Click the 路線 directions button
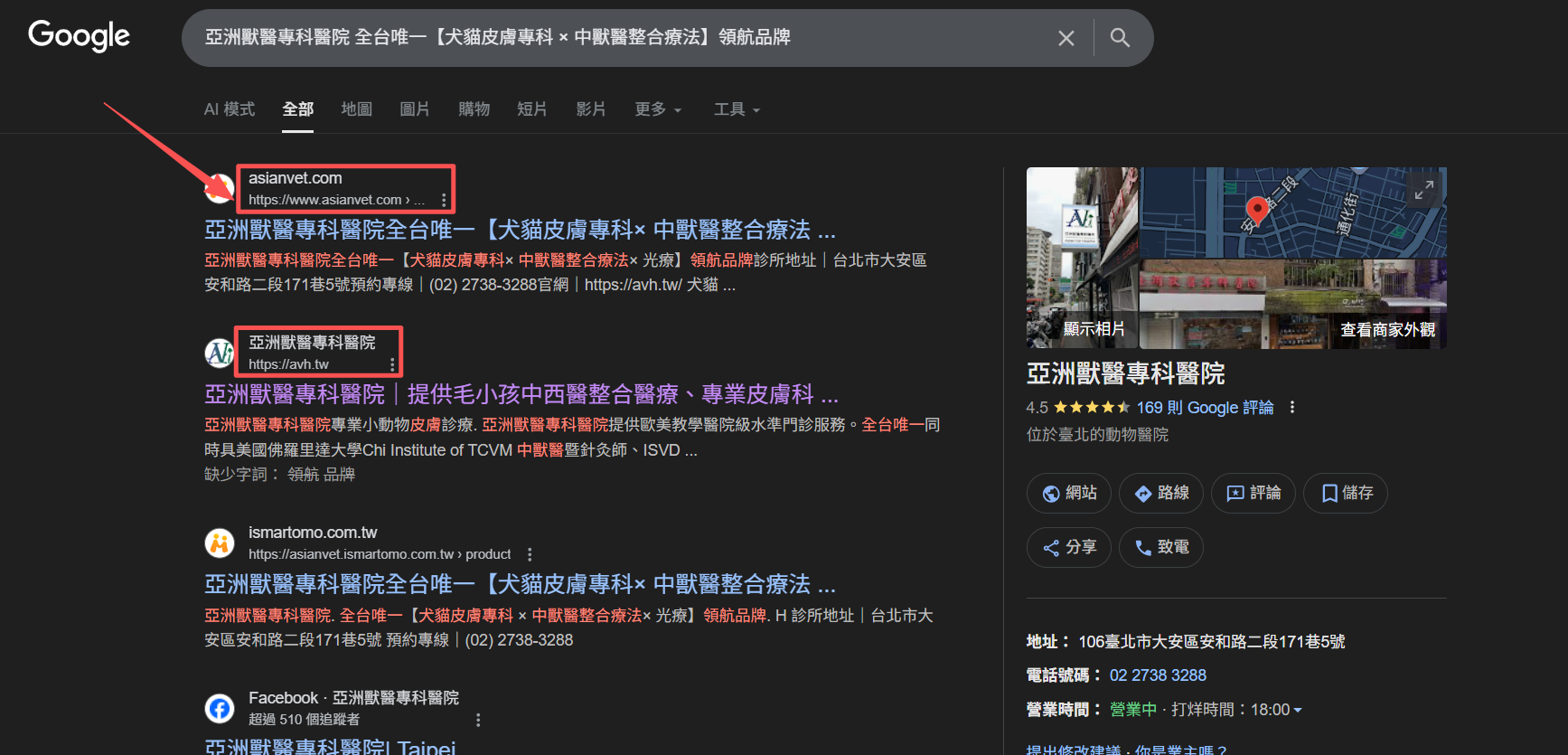This screenshot has height=755, width=1568. pyautogui.click(x=1160, y=493)
